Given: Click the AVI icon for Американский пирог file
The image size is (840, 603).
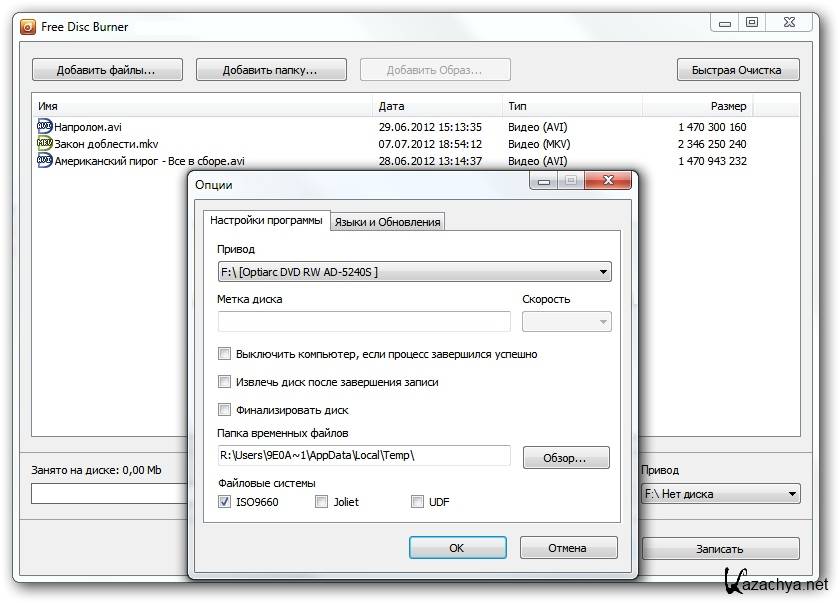Looking at the screenshot, I should click(44, 161).
